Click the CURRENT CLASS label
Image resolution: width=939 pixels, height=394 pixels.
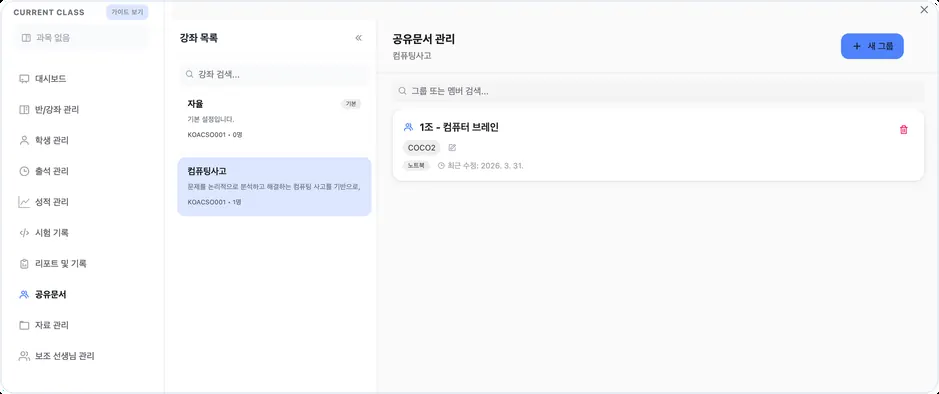tap(49, 12)
